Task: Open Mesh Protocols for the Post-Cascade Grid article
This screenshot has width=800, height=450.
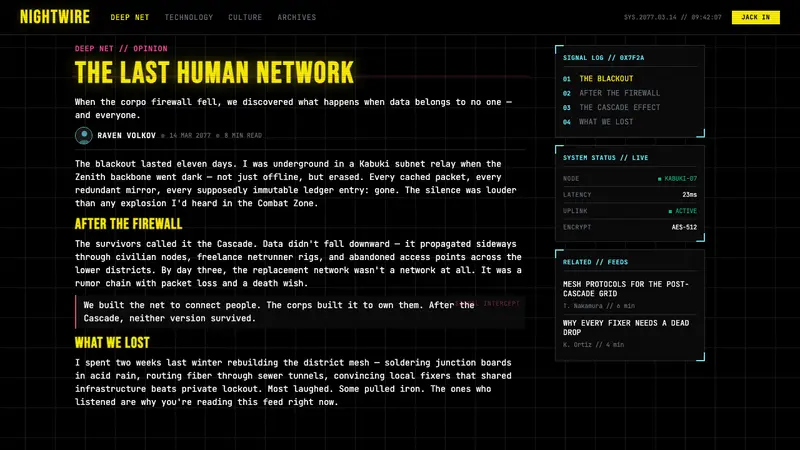Action: (626, 289)
